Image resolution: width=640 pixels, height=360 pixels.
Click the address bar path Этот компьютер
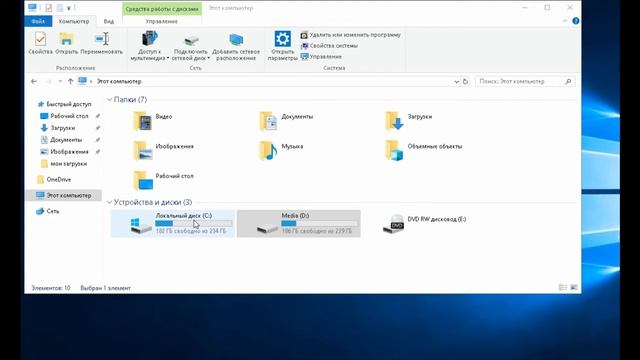tap(119, 82)
